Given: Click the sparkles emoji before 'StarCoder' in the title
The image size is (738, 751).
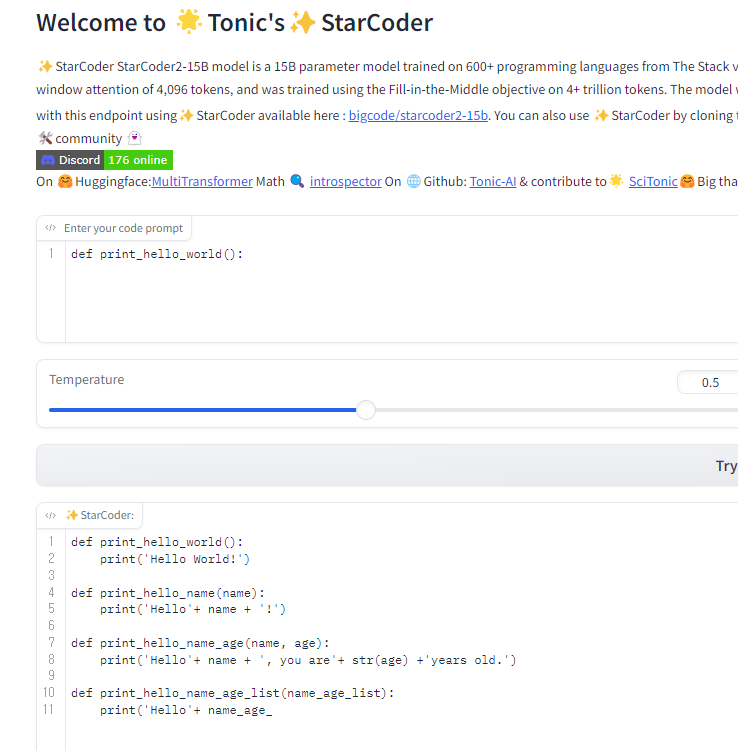Looking at the screenshot, I should tap(303, 23).
